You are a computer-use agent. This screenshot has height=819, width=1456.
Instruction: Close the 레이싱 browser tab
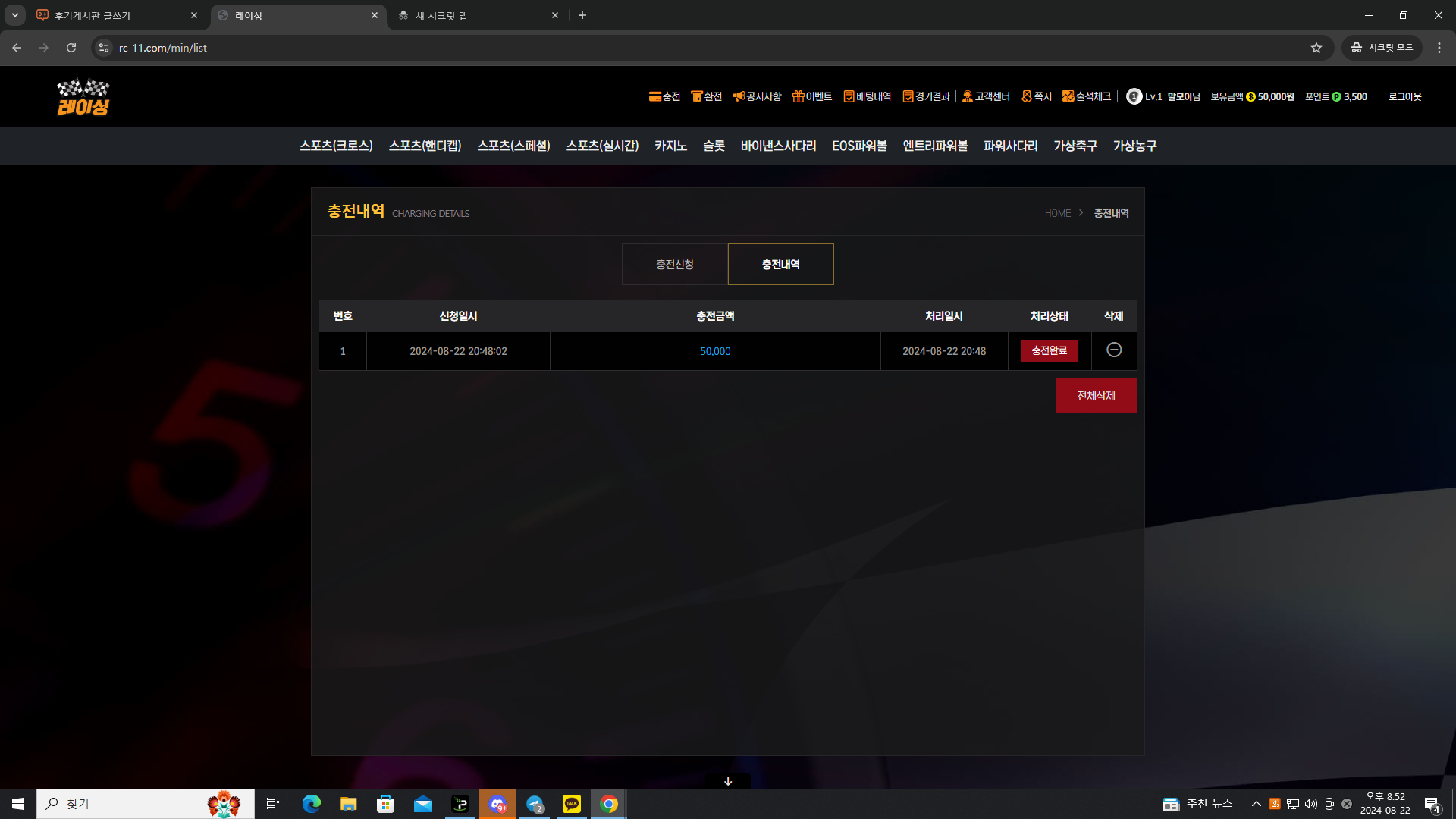pyautogui.click(x=374, y=15)
